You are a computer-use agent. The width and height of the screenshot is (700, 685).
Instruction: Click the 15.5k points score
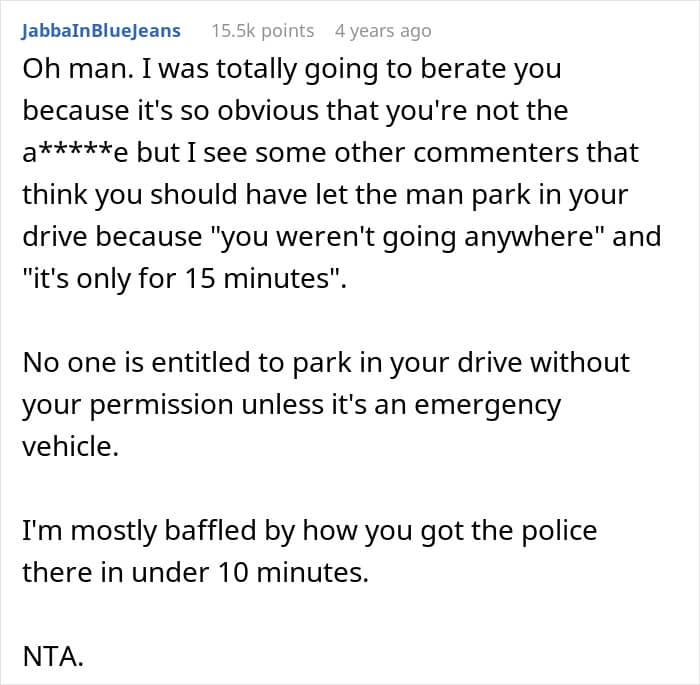coord(262,30)
